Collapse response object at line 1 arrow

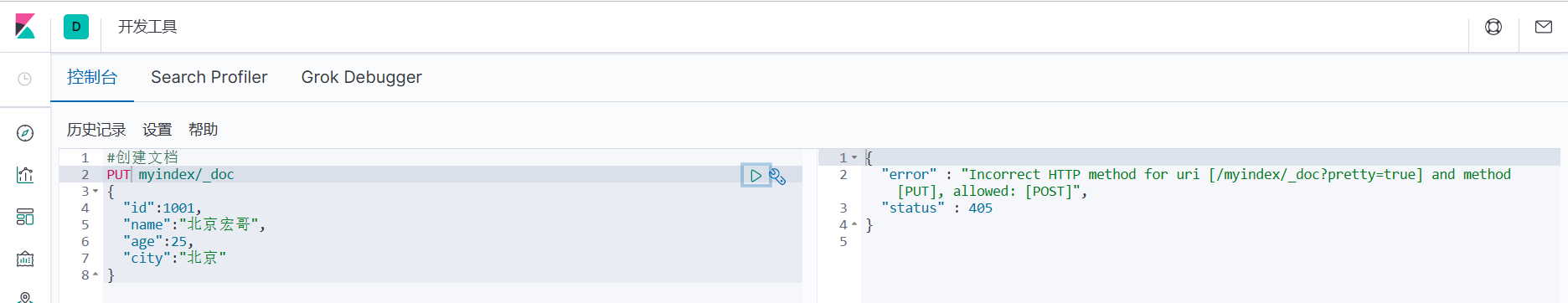click(x=854, y=157)
